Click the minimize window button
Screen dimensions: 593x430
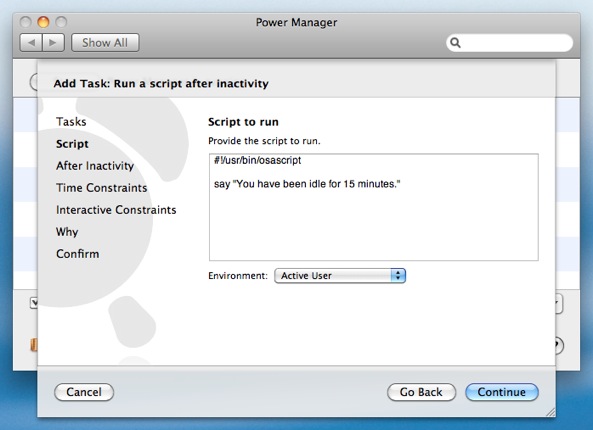pyautogui.click(x=43, y=22)
